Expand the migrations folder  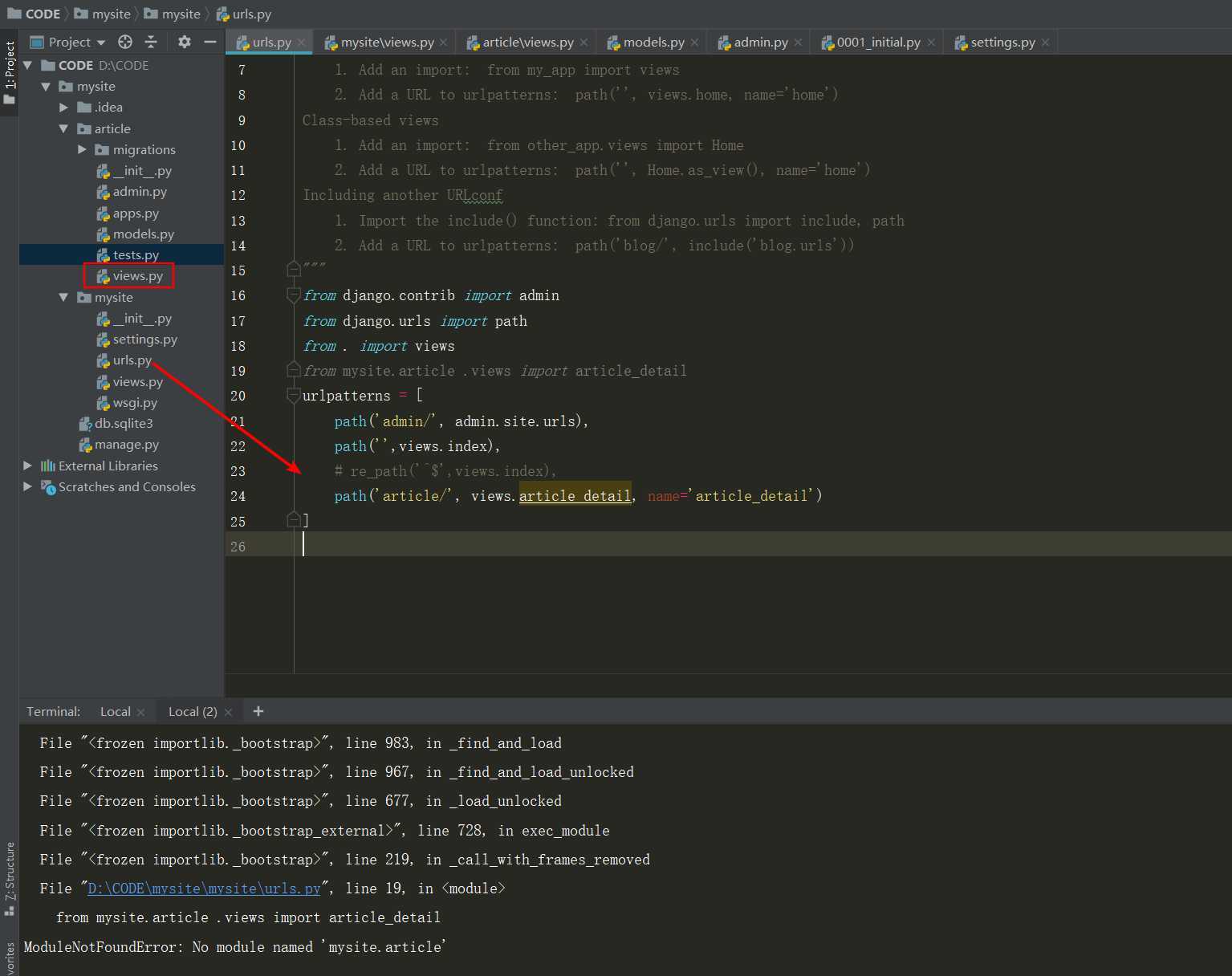82,149
